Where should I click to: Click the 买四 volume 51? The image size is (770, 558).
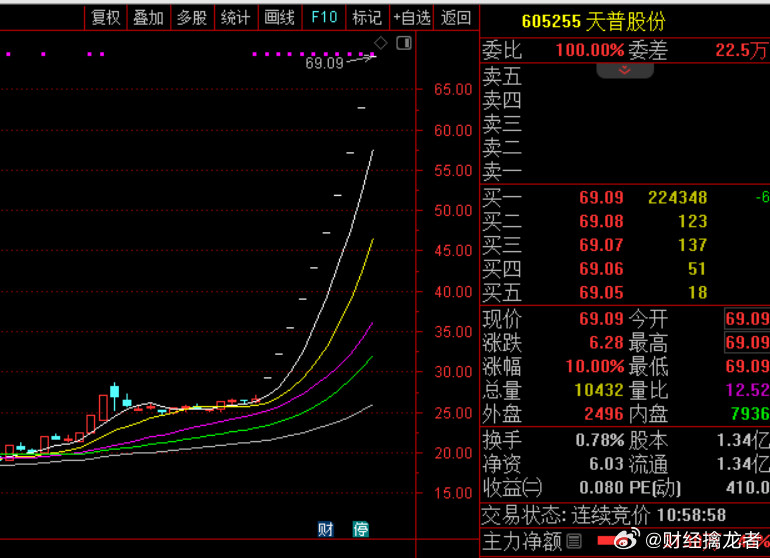pos(697,269)
